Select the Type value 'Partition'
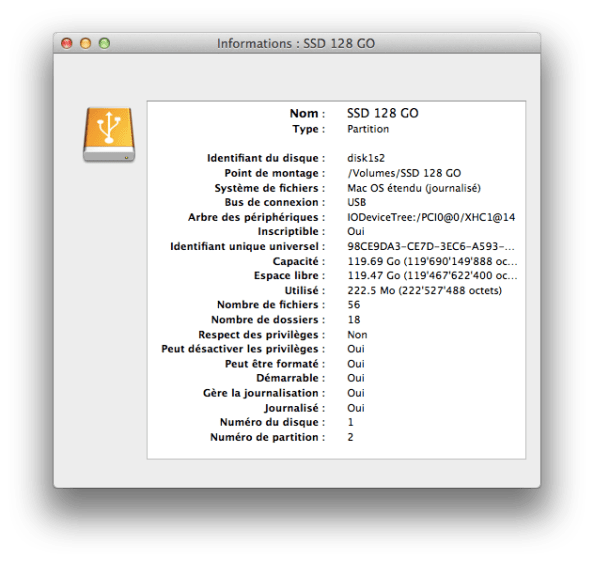Viewport: 594px width, 562px height. click(368, 129)
